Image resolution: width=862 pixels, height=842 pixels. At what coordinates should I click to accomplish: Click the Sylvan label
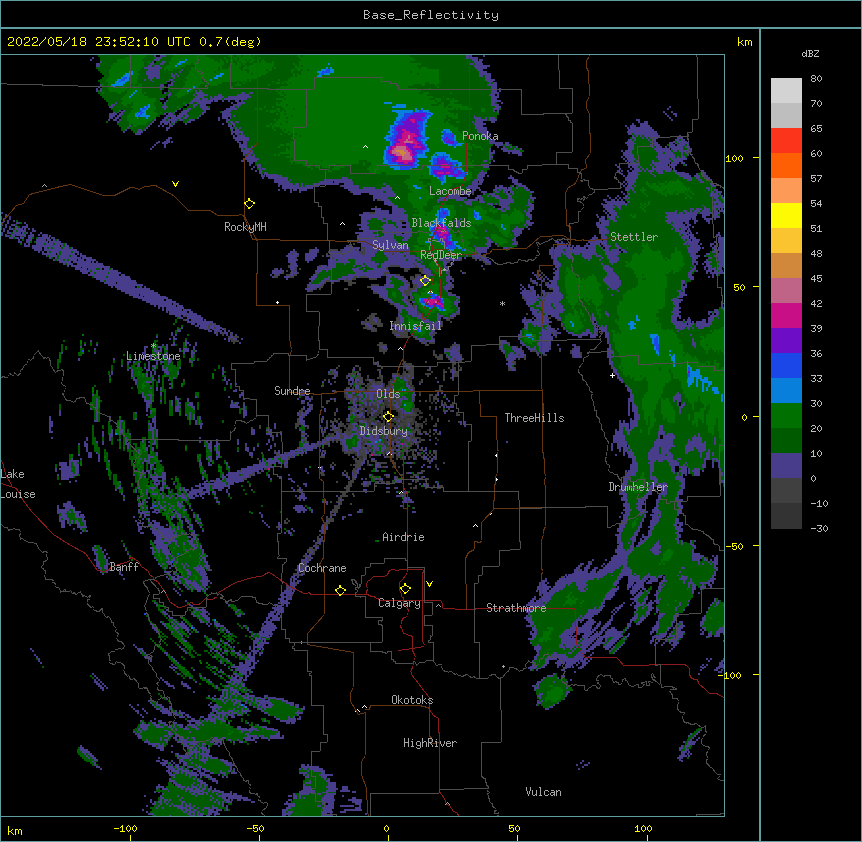pos(390,245)
